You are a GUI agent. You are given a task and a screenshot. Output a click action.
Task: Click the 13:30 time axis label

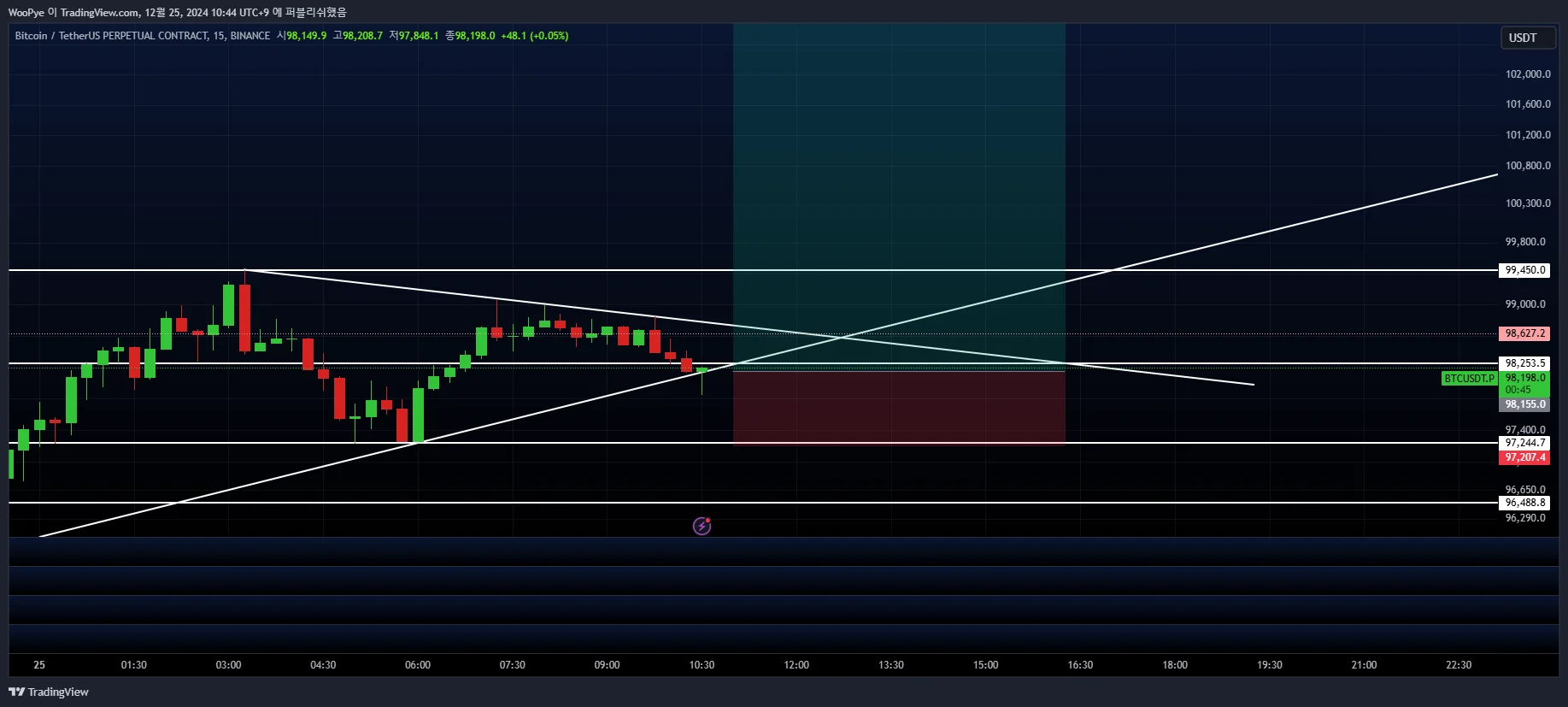(891, 665)
